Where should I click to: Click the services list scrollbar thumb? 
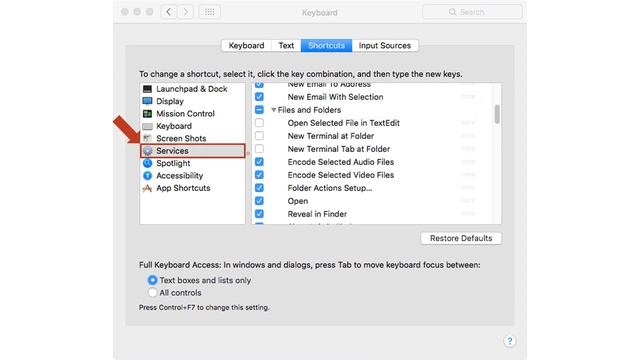point(497,114)
